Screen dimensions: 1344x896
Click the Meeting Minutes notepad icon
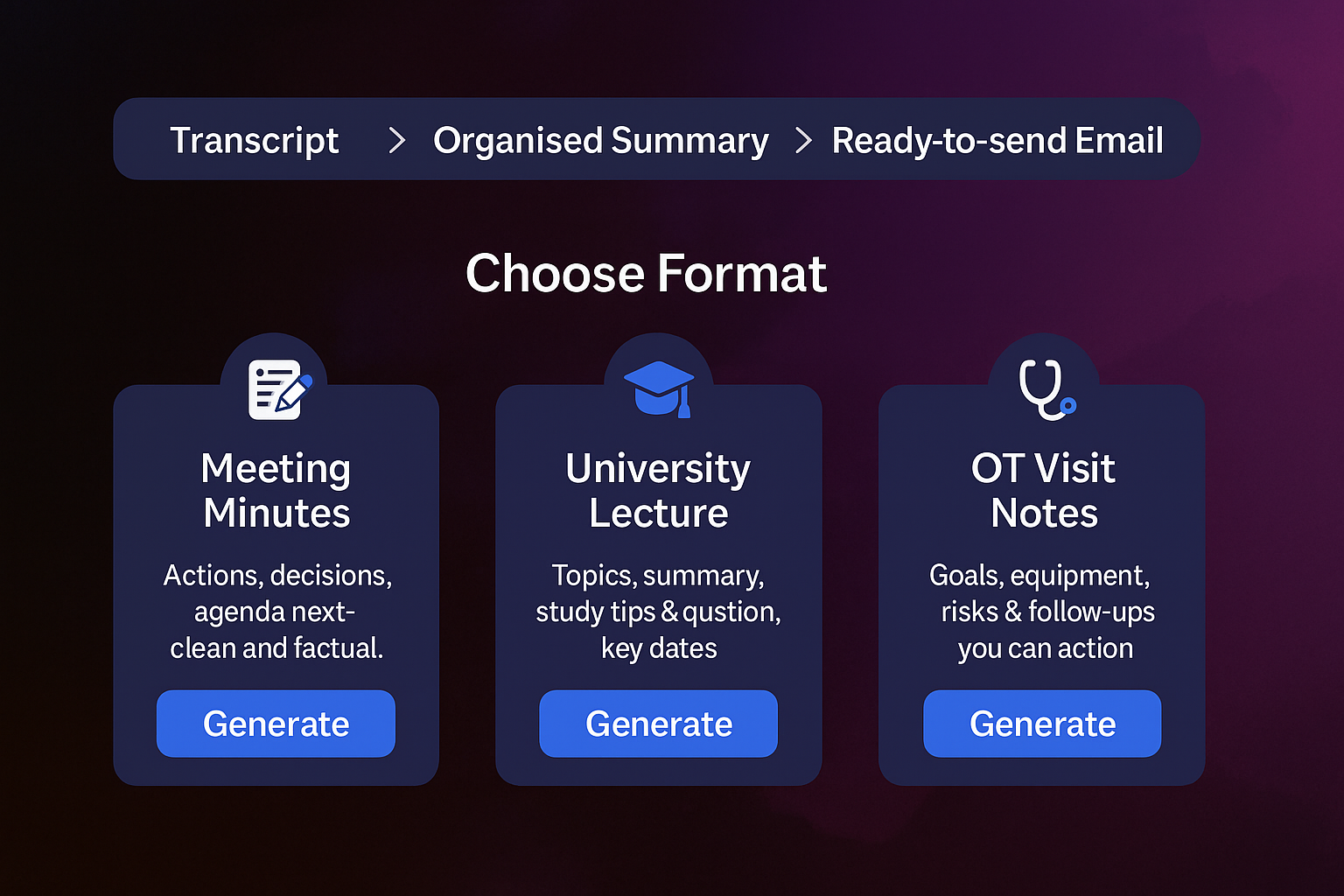[x=279, y=389]
